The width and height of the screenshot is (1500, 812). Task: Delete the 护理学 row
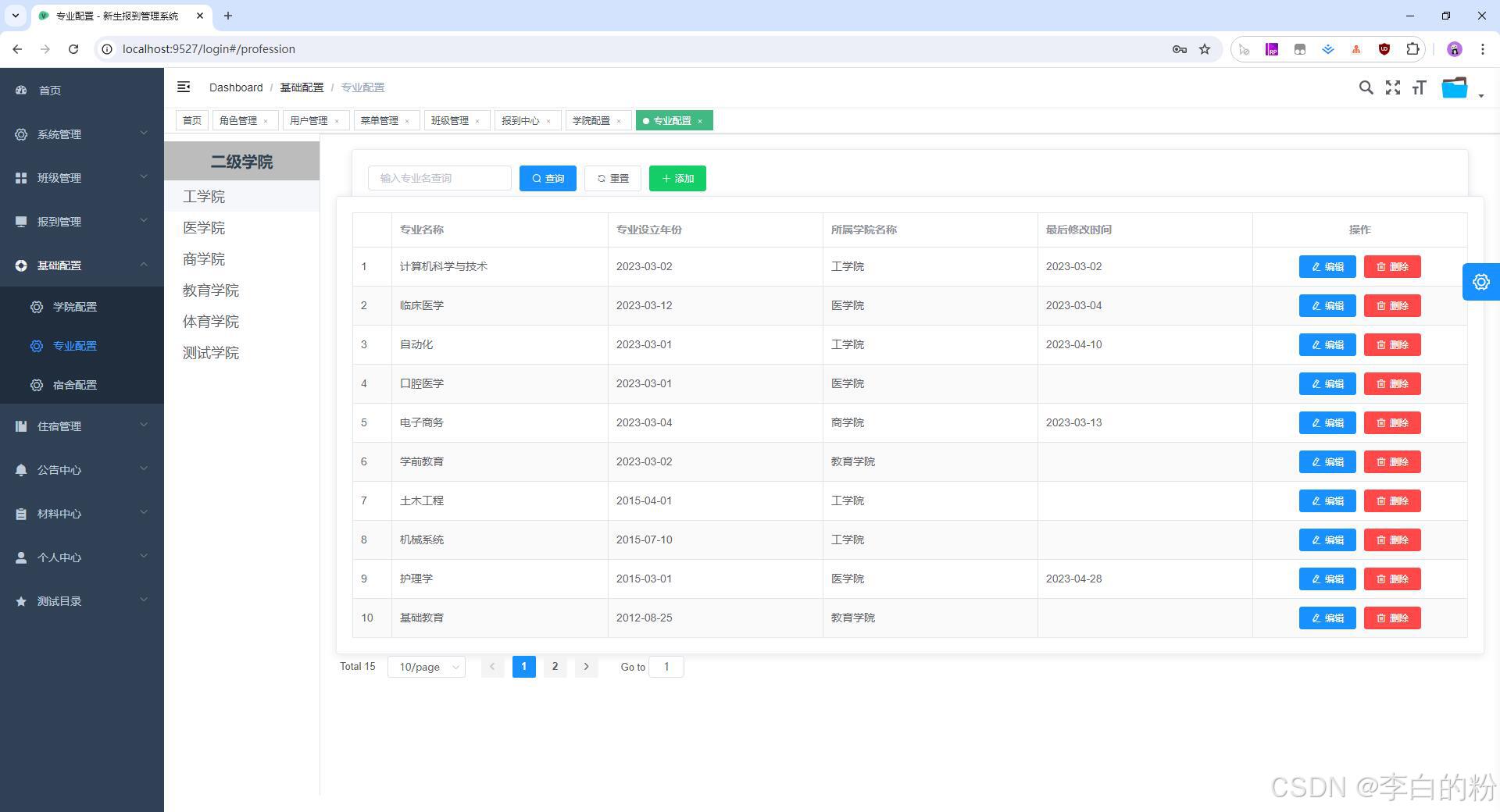coord(1392,579)
